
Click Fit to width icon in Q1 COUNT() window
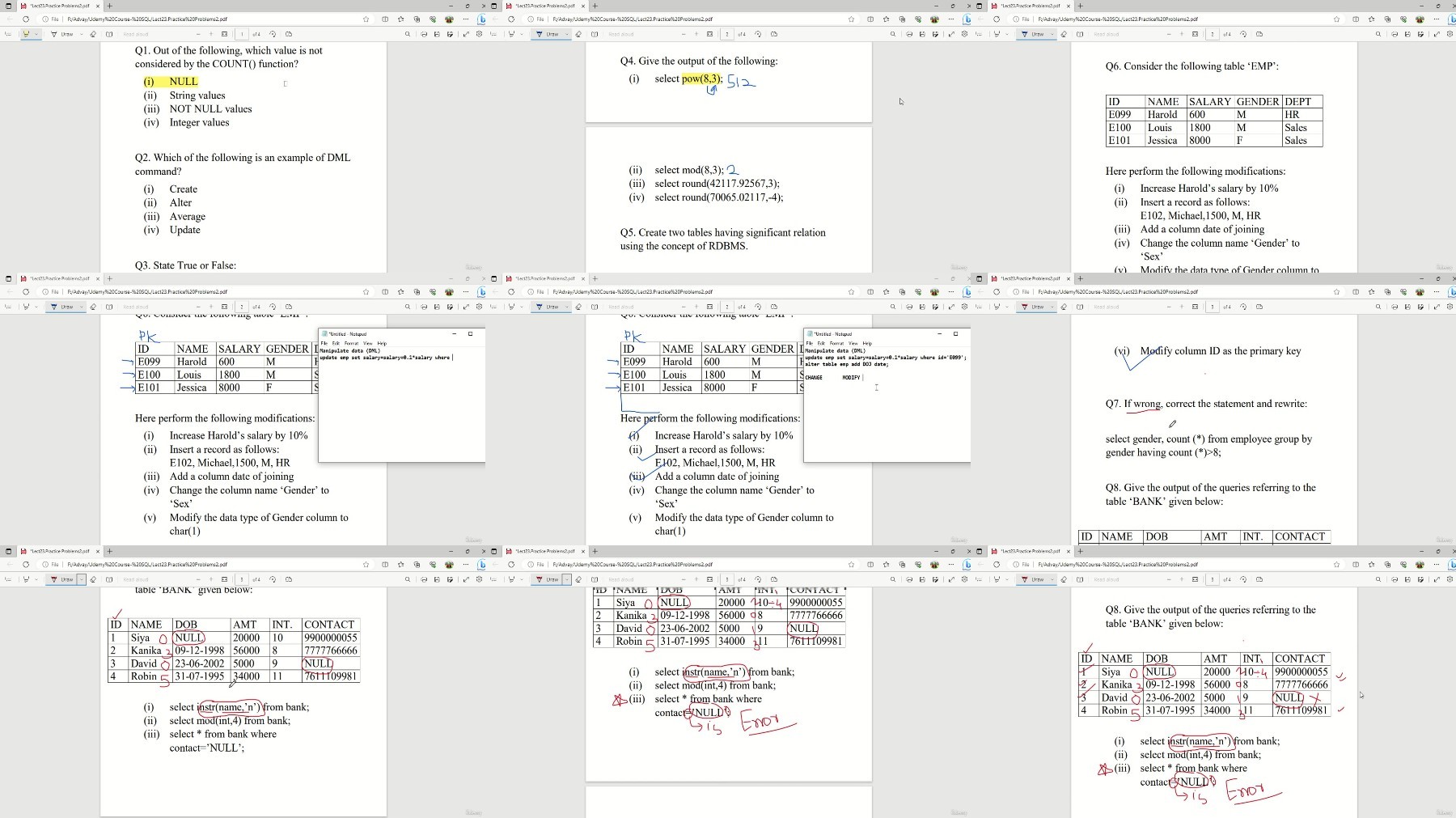click(x=224, y=34)
